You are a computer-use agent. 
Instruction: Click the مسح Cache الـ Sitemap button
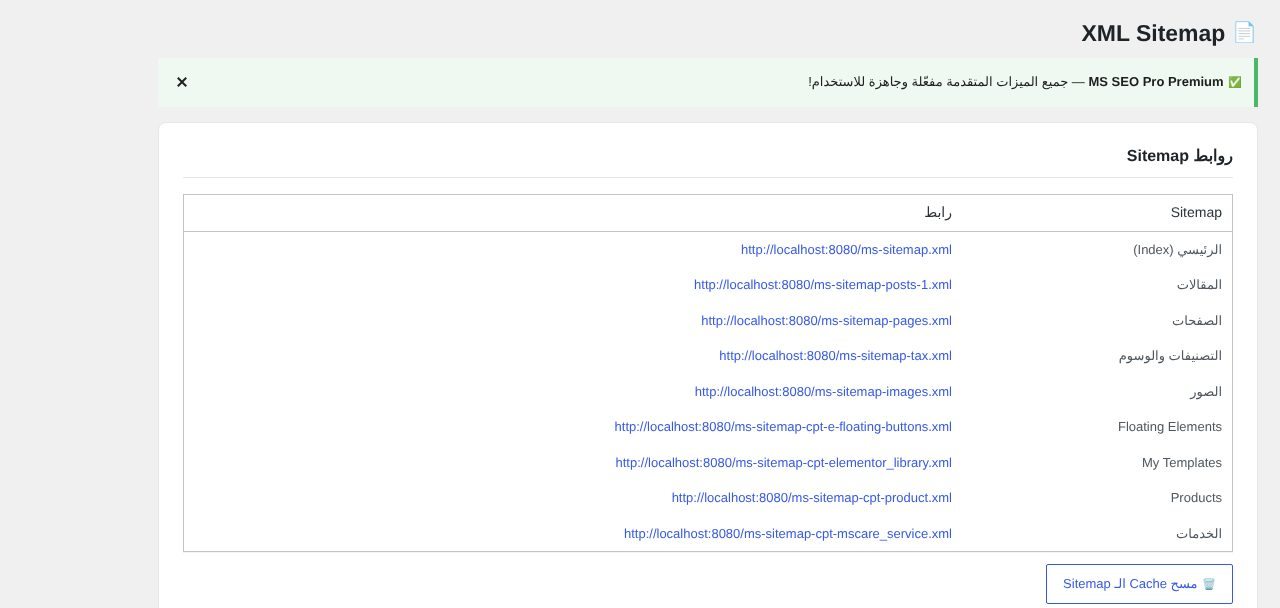tap(1139, 584)
